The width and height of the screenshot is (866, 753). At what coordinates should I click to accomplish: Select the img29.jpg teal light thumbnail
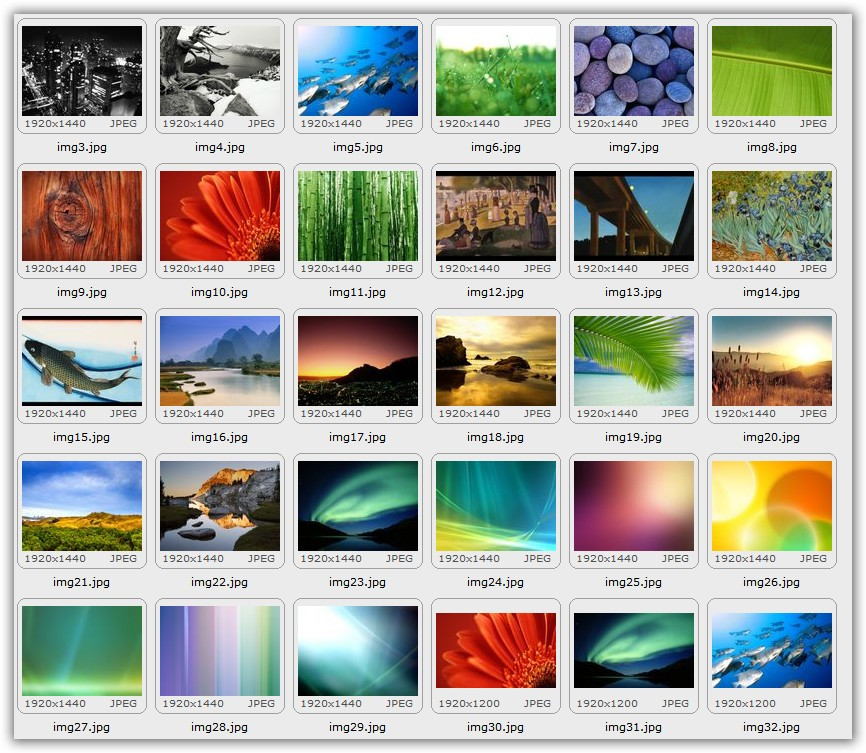pos(358,651)
